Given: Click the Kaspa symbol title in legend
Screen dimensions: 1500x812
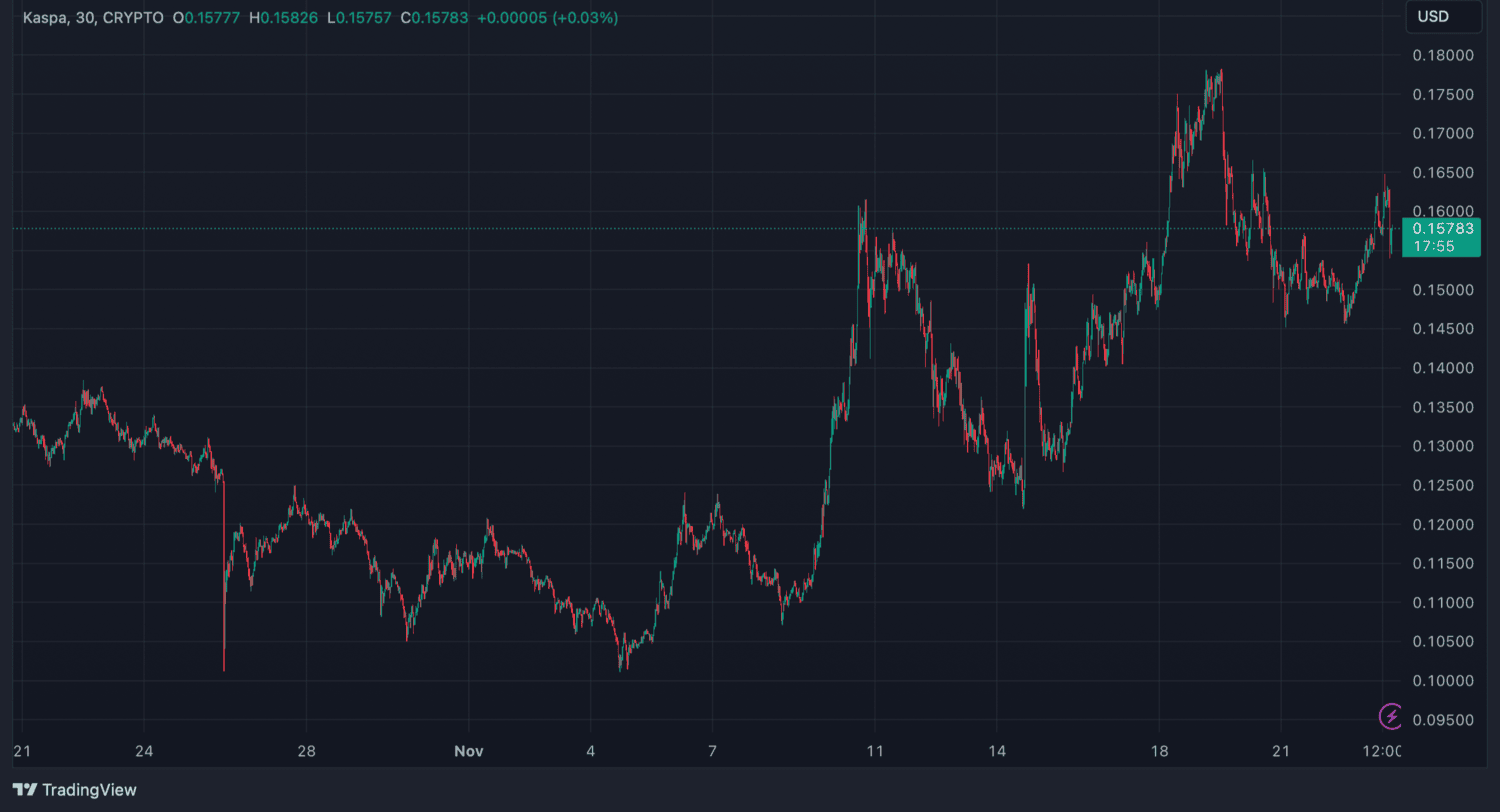Looking at the screenshot, I should [x=50, y=18].
